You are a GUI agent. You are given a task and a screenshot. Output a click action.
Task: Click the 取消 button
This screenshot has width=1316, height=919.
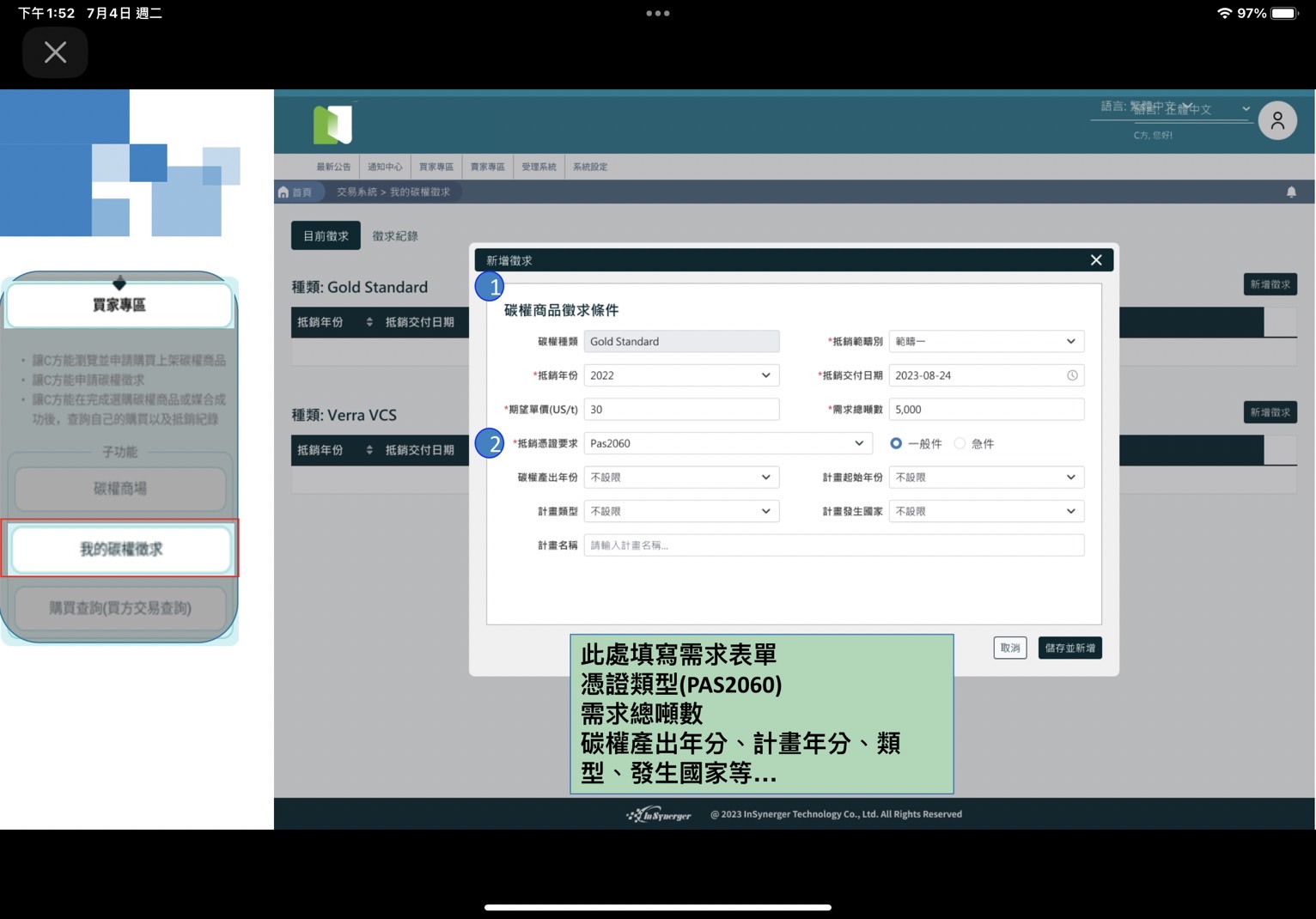(1010, 648)
